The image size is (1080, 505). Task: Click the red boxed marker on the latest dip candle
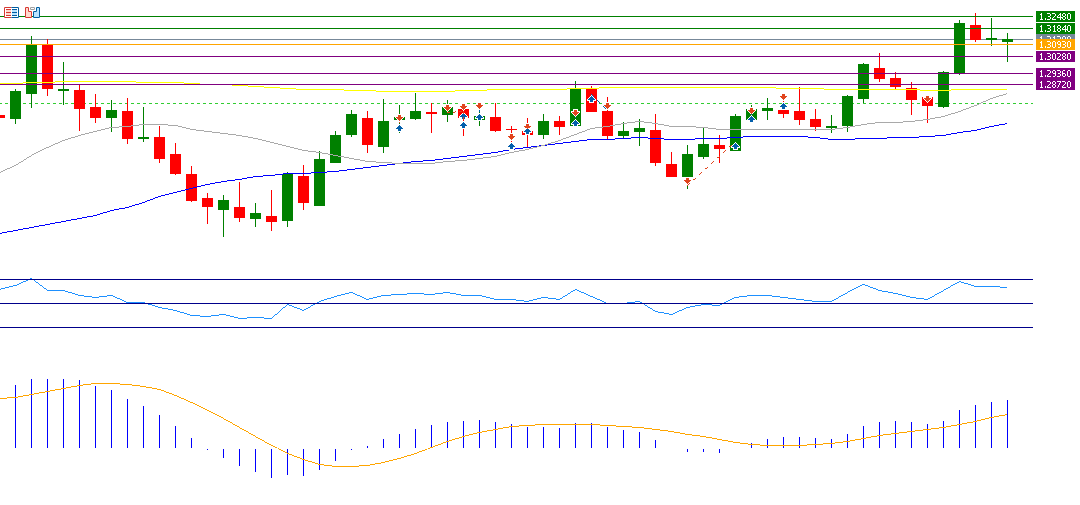[x=927, y=100]
